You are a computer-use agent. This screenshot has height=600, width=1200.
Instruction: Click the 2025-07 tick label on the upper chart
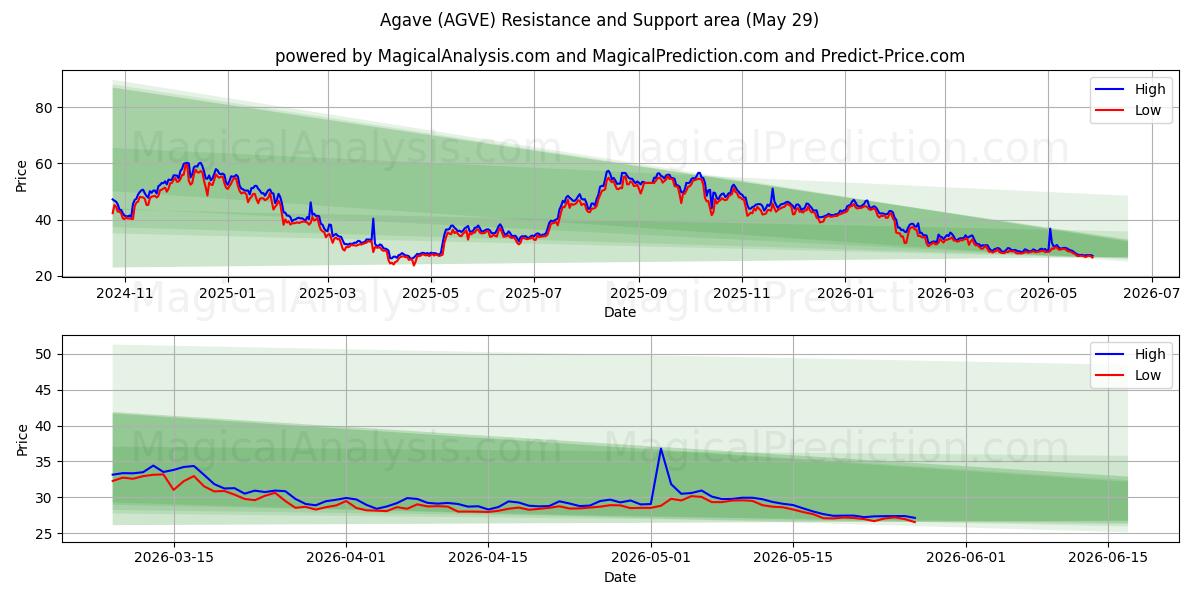point(534,294)
